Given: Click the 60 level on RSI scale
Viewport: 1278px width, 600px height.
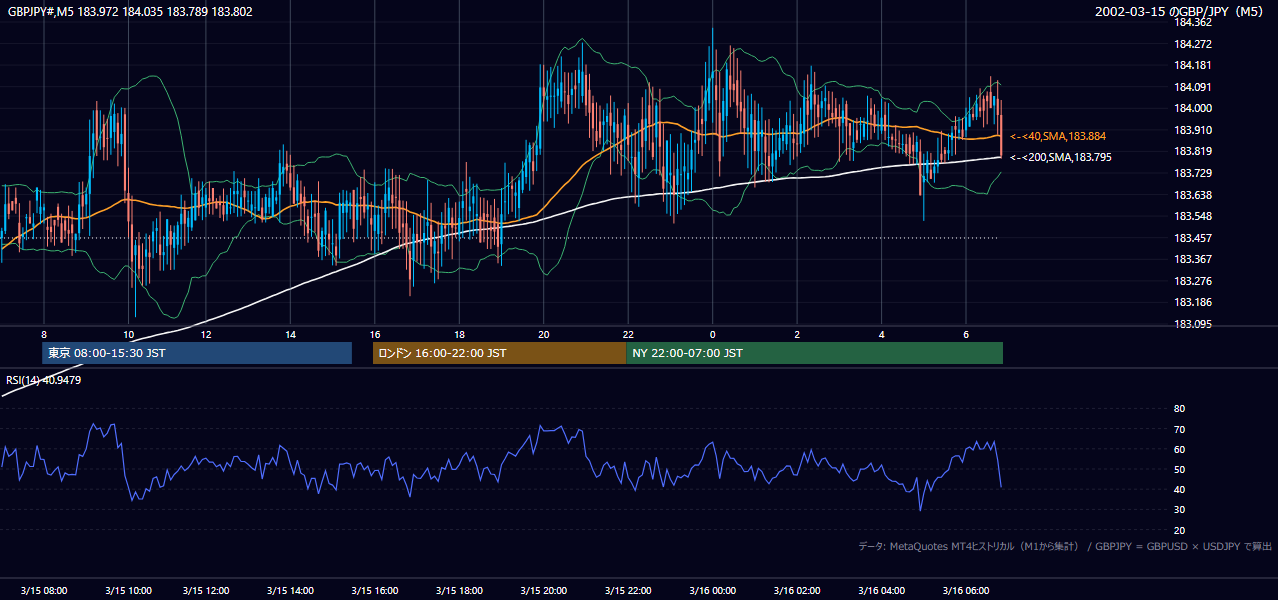Looking at the screenshot, I should (1179, 449).
